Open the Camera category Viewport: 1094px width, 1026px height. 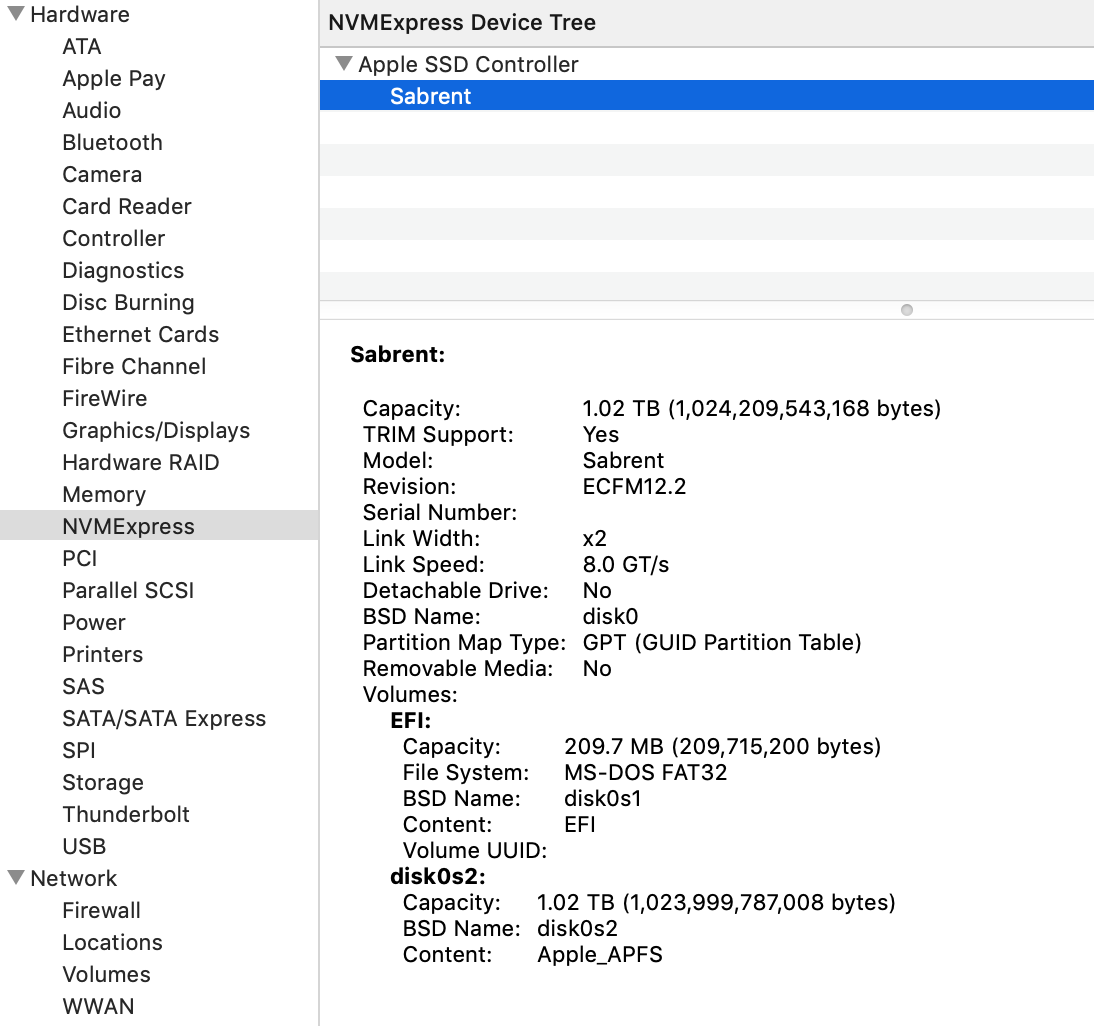[102, 174]
